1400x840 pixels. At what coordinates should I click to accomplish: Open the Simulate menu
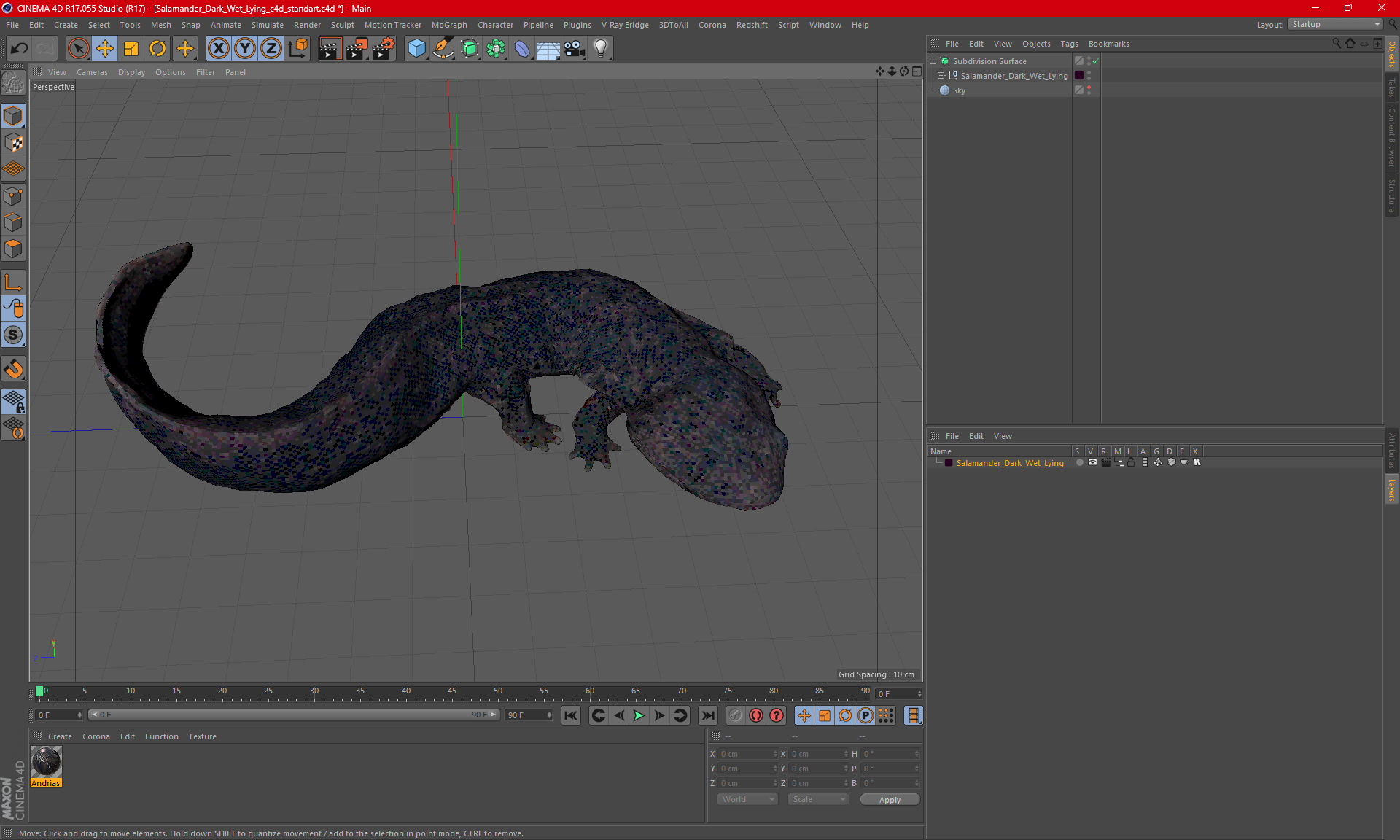click(x=268, y=25)
